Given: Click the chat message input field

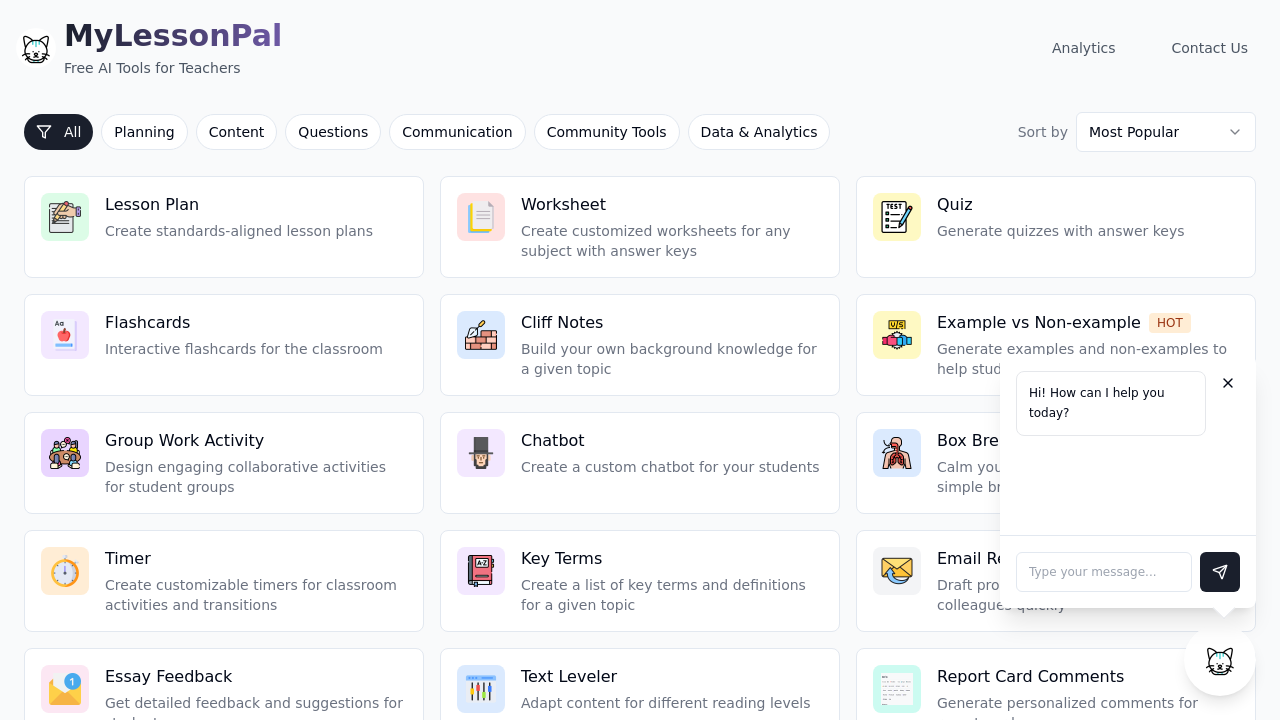Looking at the screenshot, I should point(1104,572).
